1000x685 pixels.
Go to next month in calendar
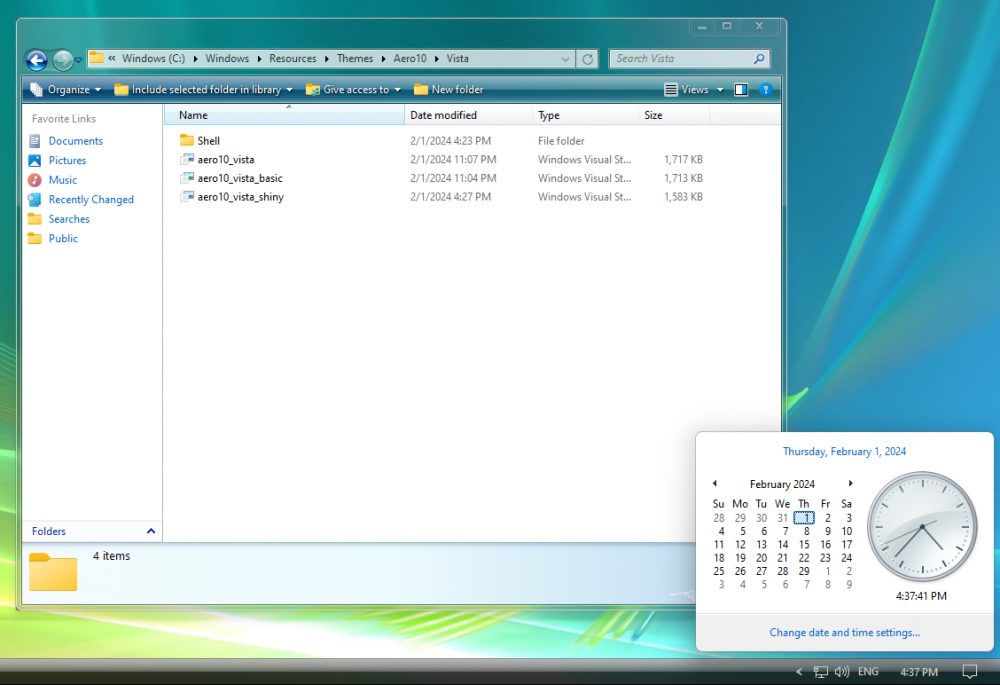(x=850, y=483)
